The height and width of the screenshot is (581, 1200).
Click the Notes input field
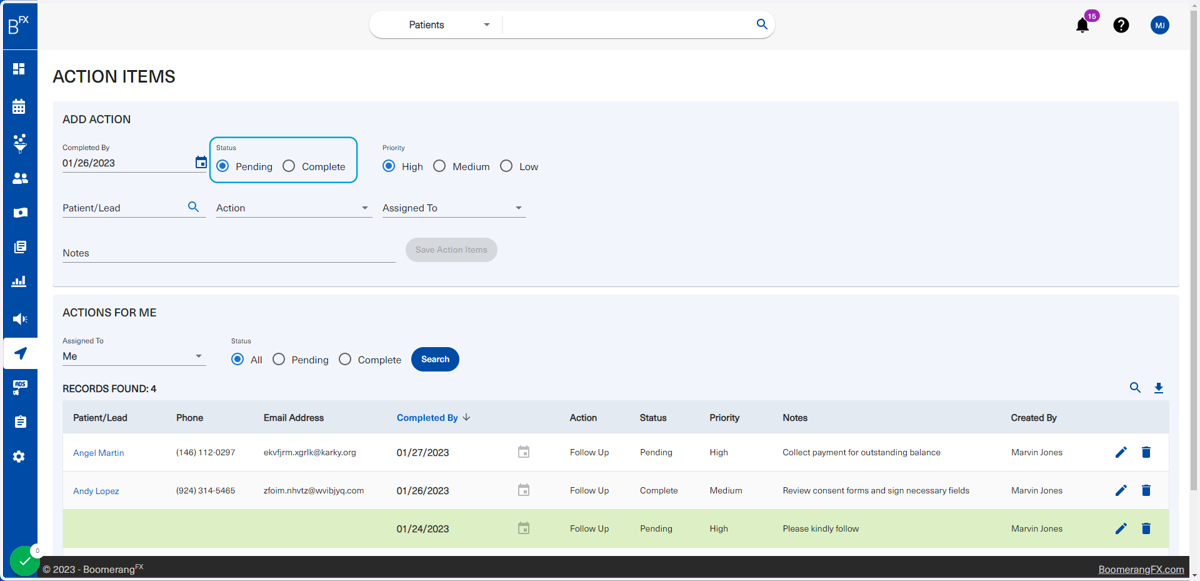pyautogui.click(x=229, y=253)
